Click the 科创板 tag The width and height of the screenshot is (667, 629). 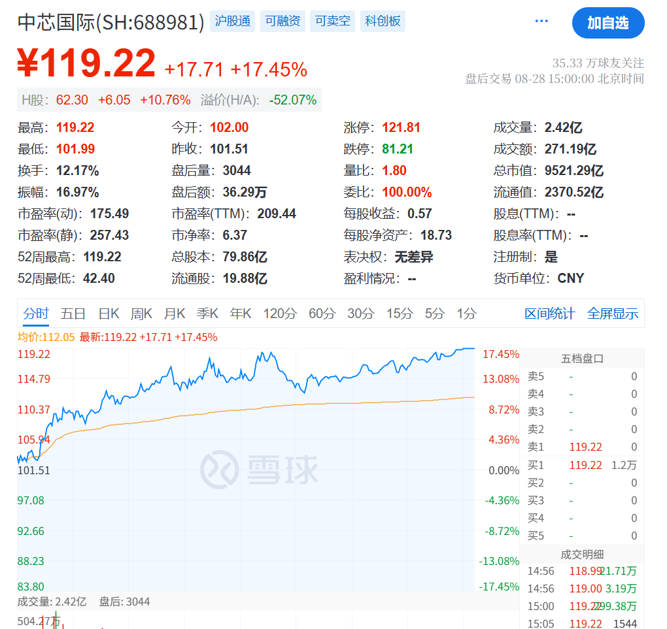coord(382,21)
